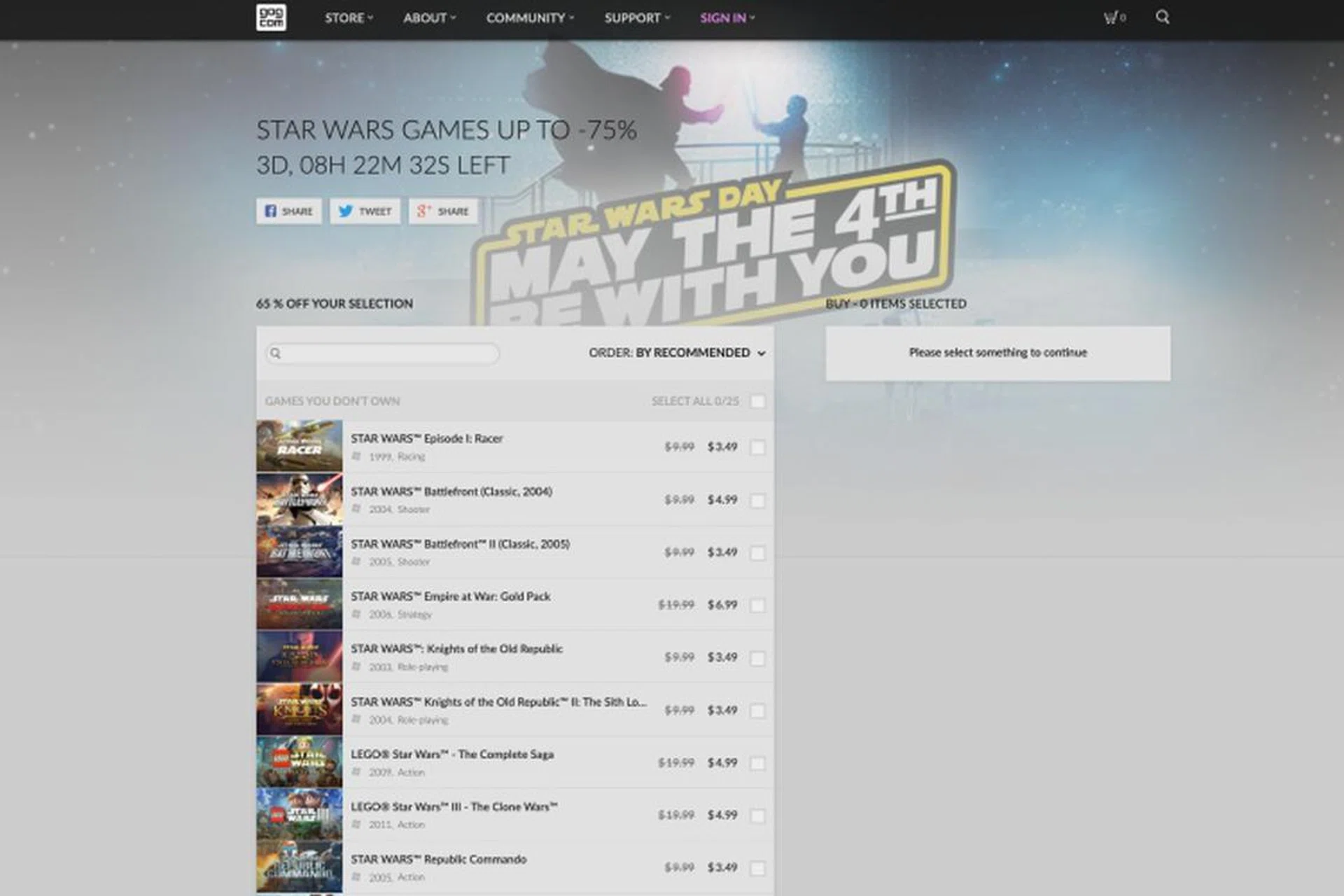The image size is (1344, 896).
Task: Click the game list search field
Action: click(388, 353)
